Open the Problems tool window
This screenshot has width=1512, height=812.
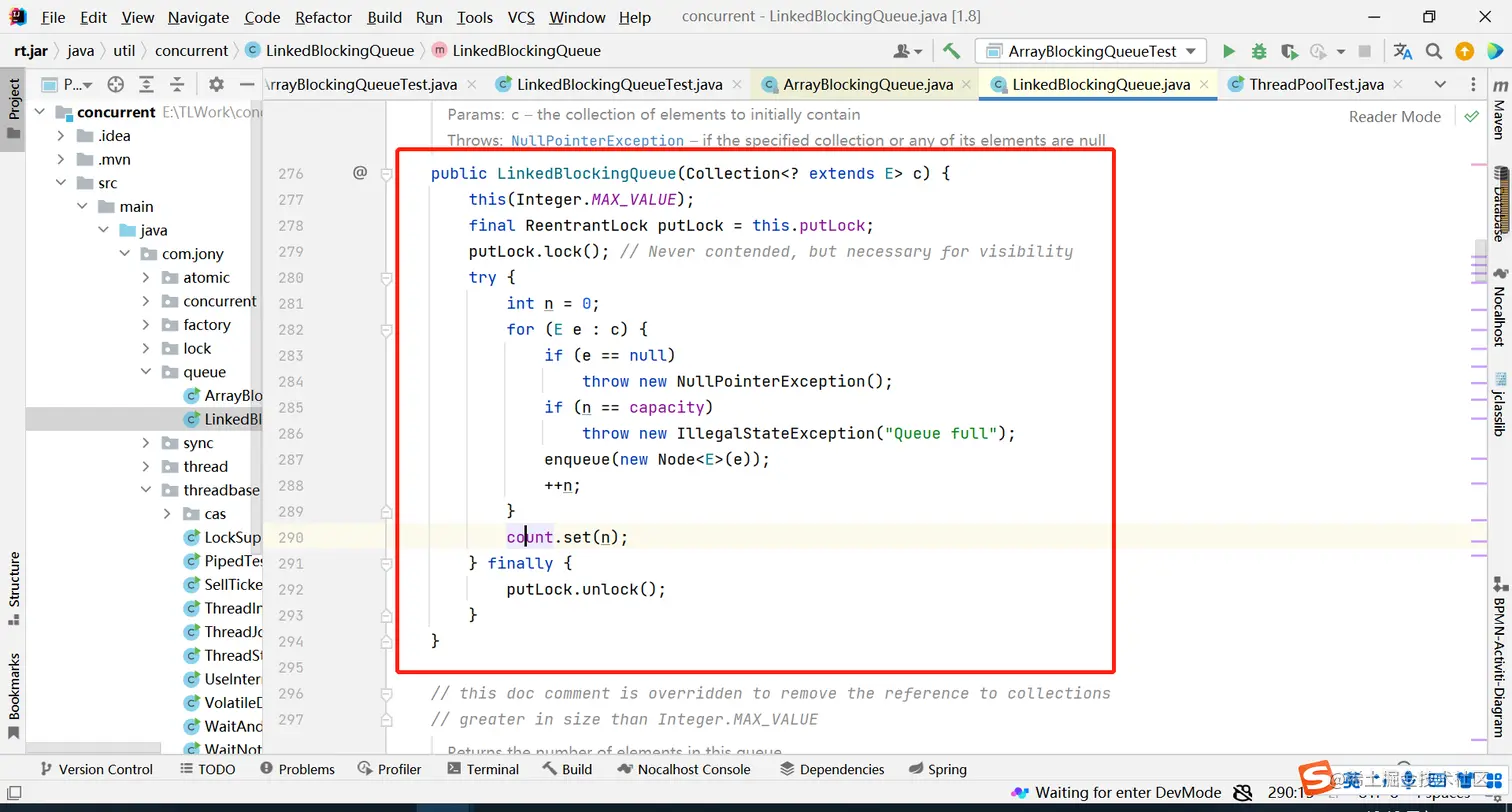[x=297, y=769]
